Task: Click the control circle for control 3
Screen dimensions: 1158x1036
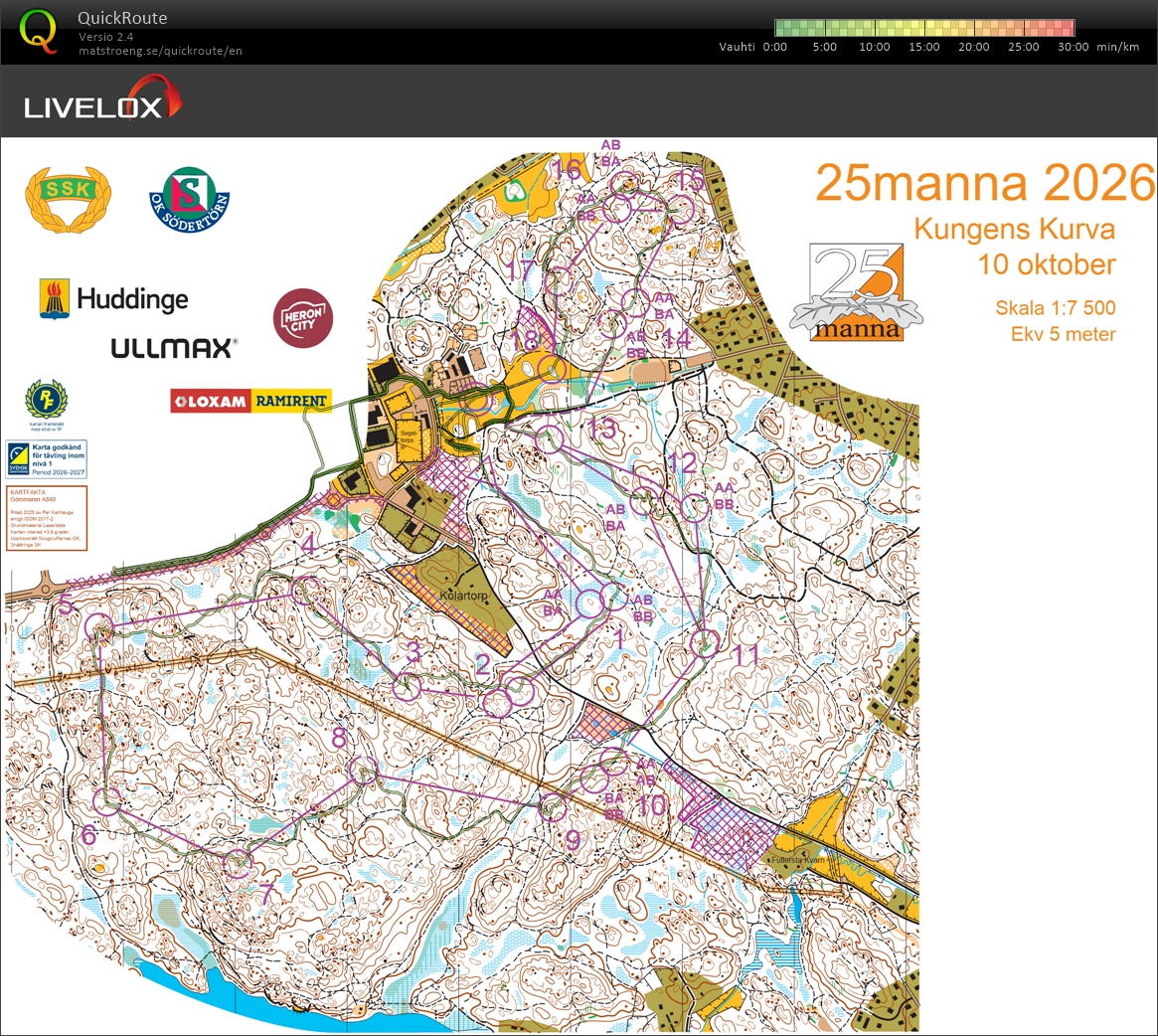Action: pyautogui.click(x=407, y=687)
